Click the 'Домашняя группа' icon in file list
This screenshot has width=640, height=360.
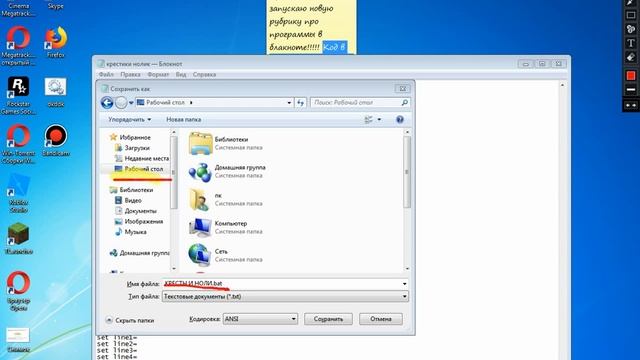click(200, 171)
